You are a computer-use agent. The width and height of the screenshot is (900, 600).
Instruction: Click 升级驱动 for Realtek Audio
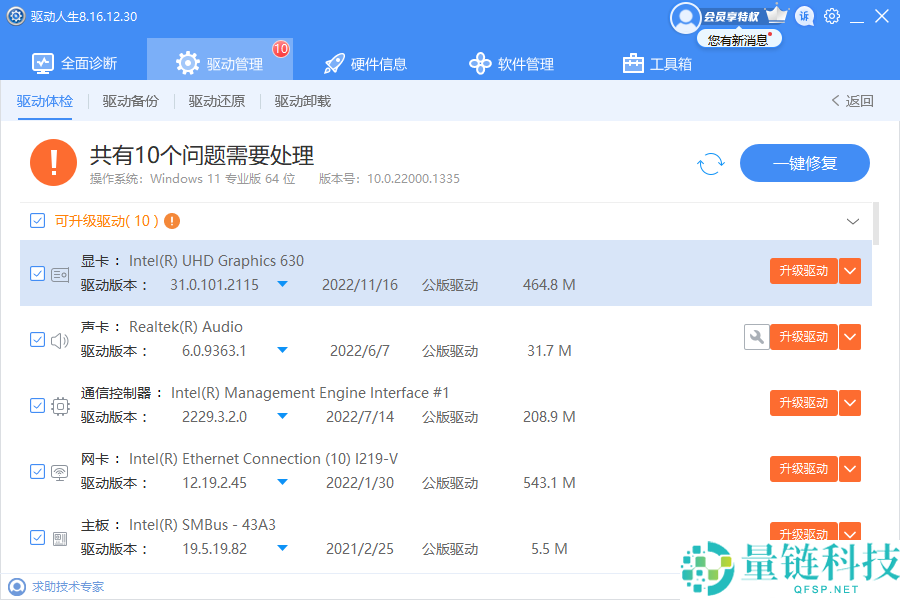tap(804, 337)
